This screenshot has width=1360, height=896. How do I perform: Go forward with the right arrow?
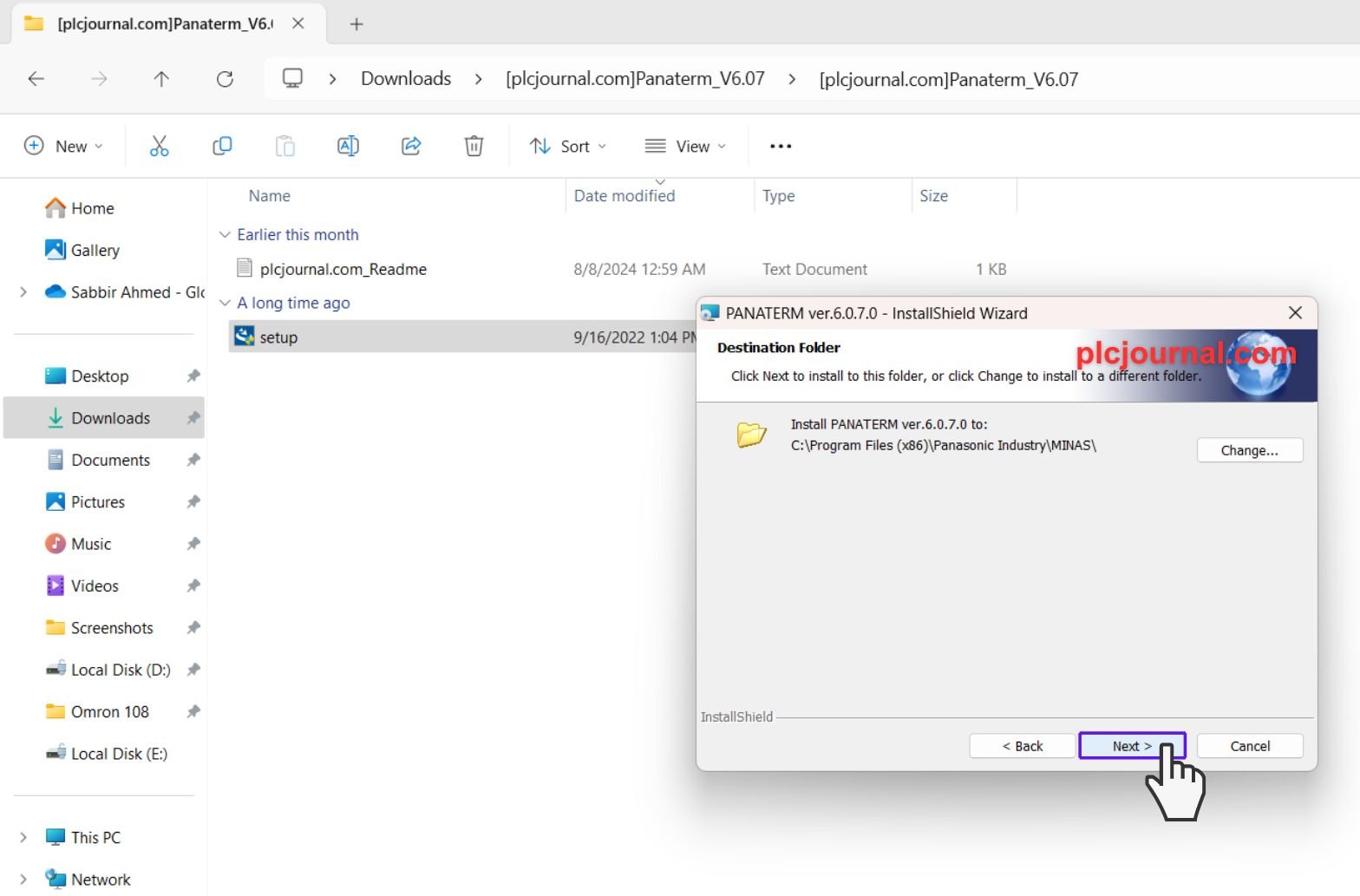pyautogui.click(x=99, y=79)
